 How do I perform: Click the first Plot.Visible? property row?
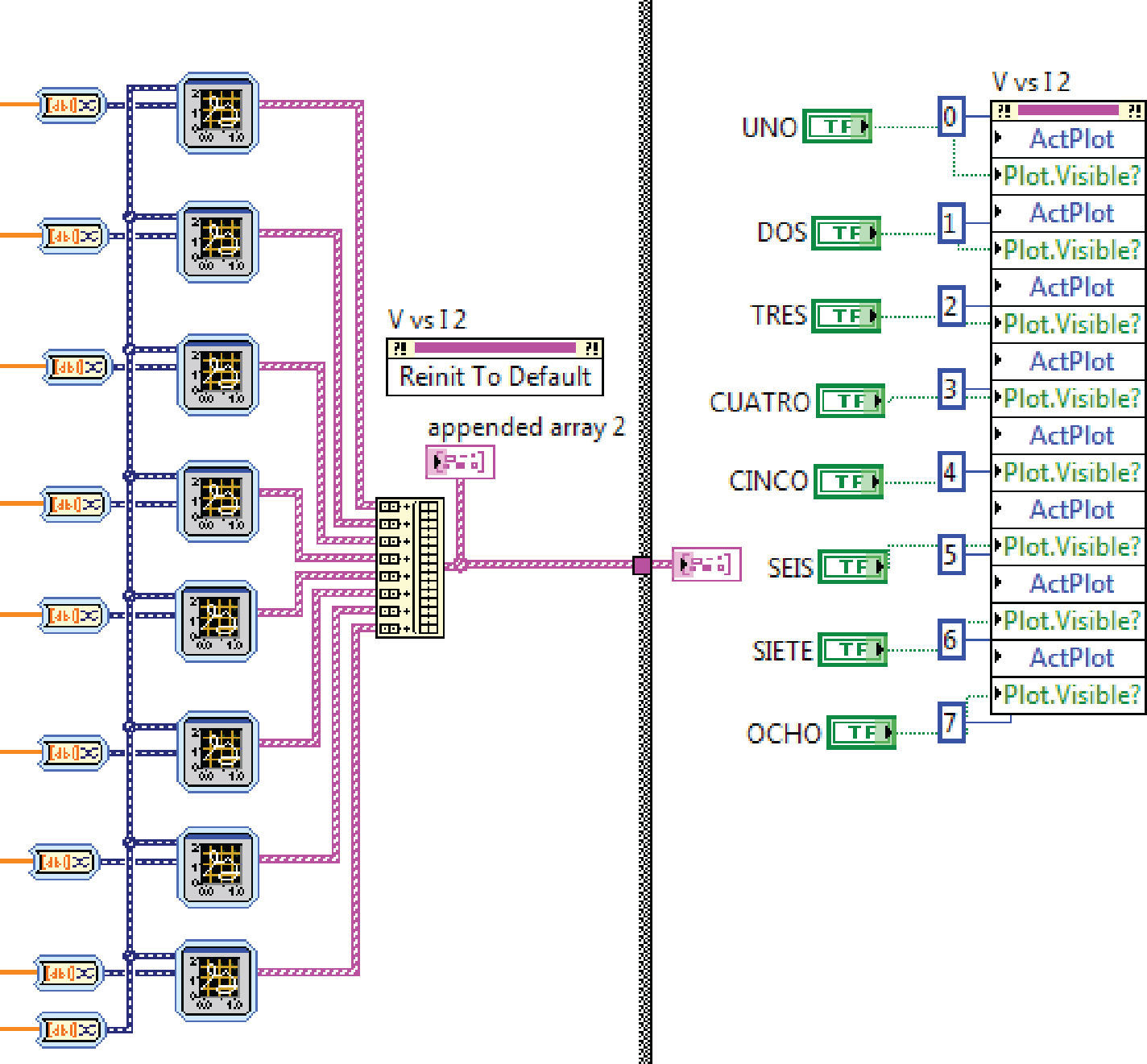pos(1070,176)
